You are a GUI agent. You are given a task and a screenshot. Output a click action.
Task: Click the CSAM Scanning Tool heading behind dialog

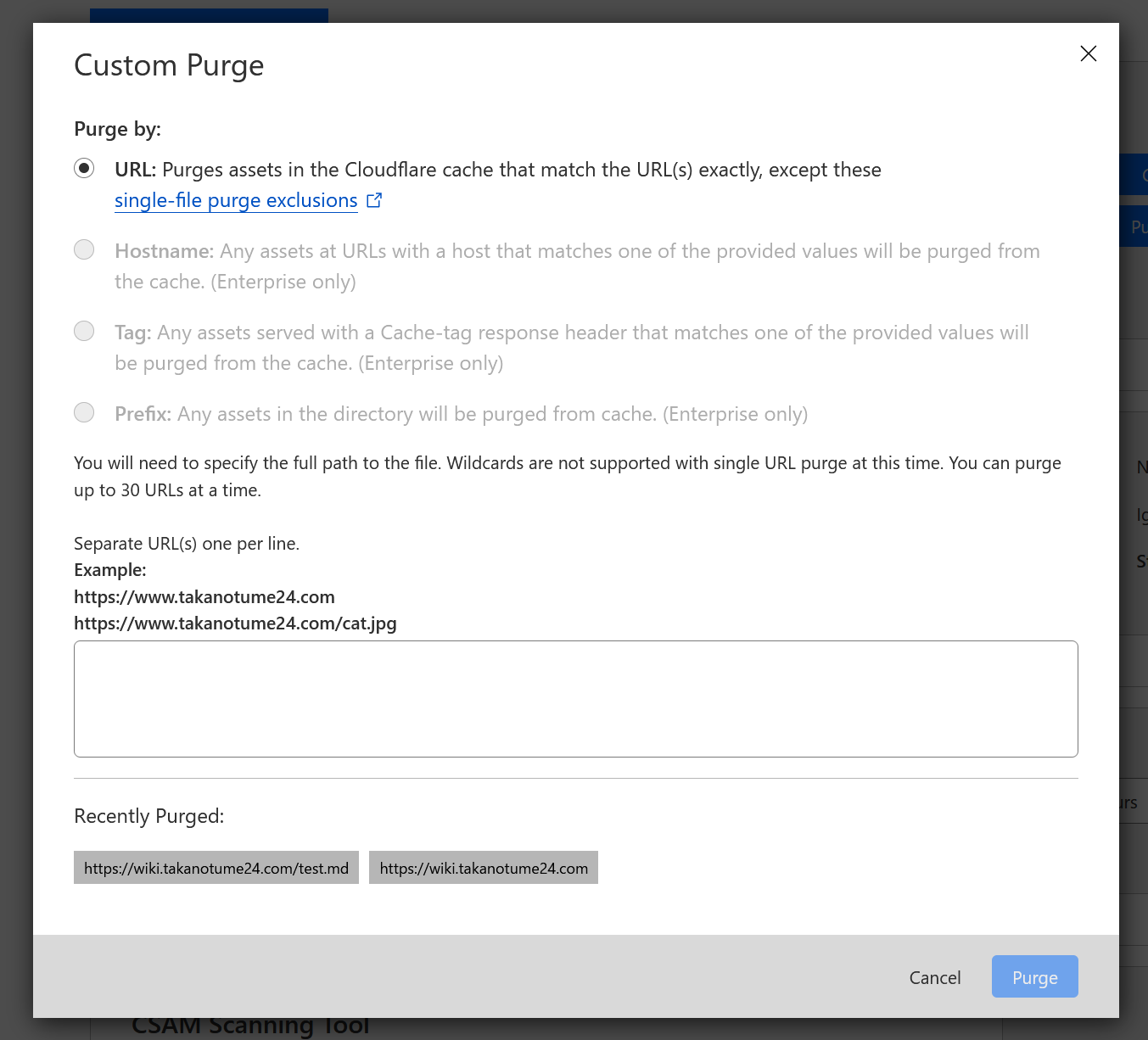(x=250, y=1027)
